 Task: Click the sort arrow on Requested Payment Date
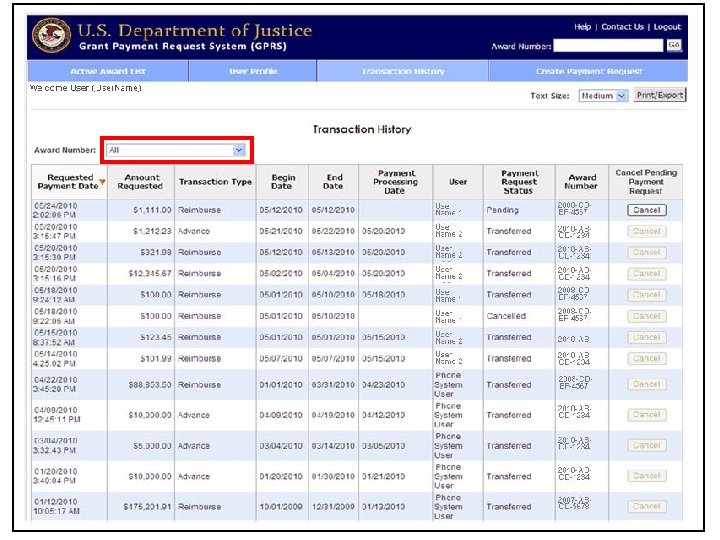(x=102, y=182)
